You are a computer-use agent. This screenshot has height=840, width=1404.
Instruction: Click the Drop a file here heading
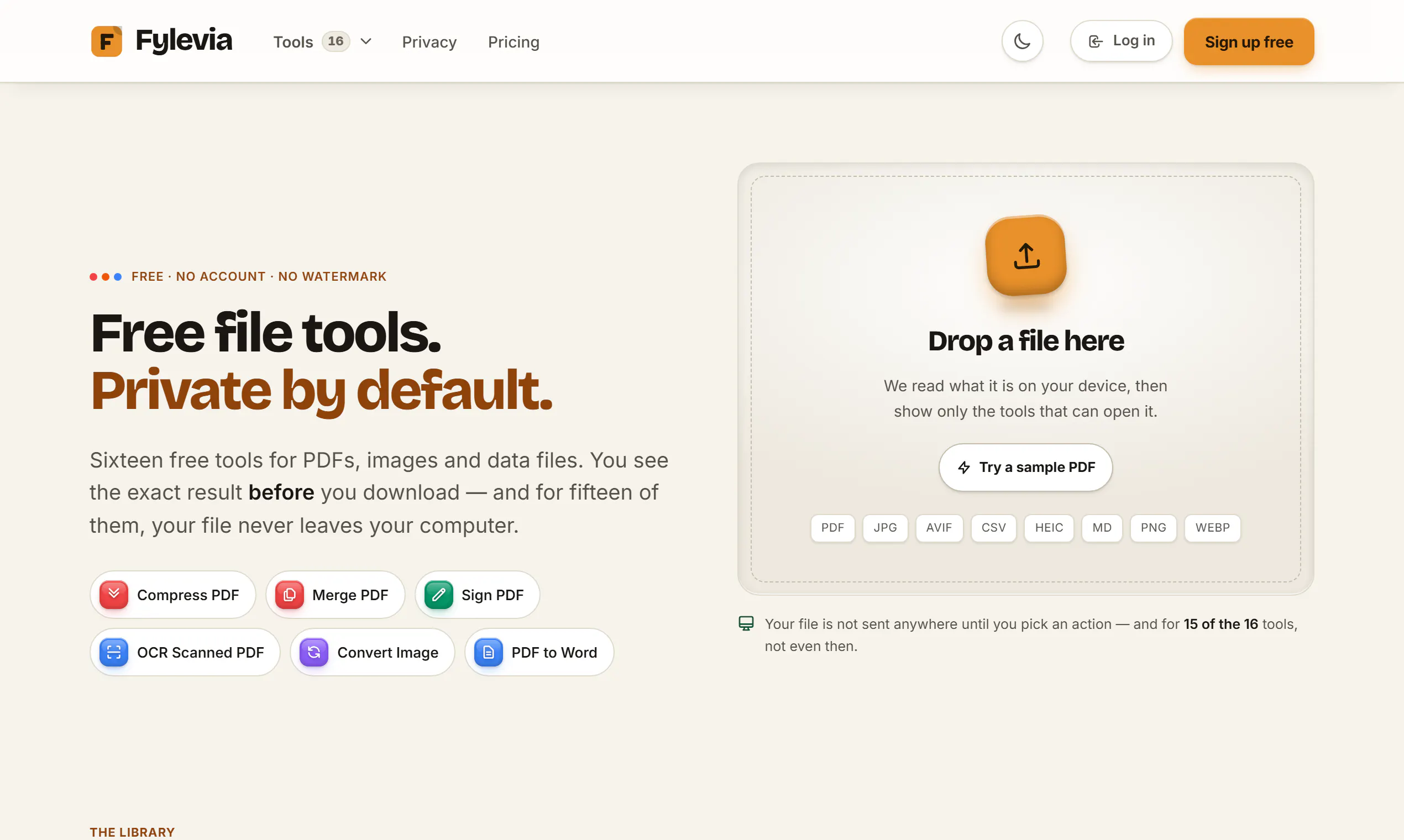[1026, 342]
